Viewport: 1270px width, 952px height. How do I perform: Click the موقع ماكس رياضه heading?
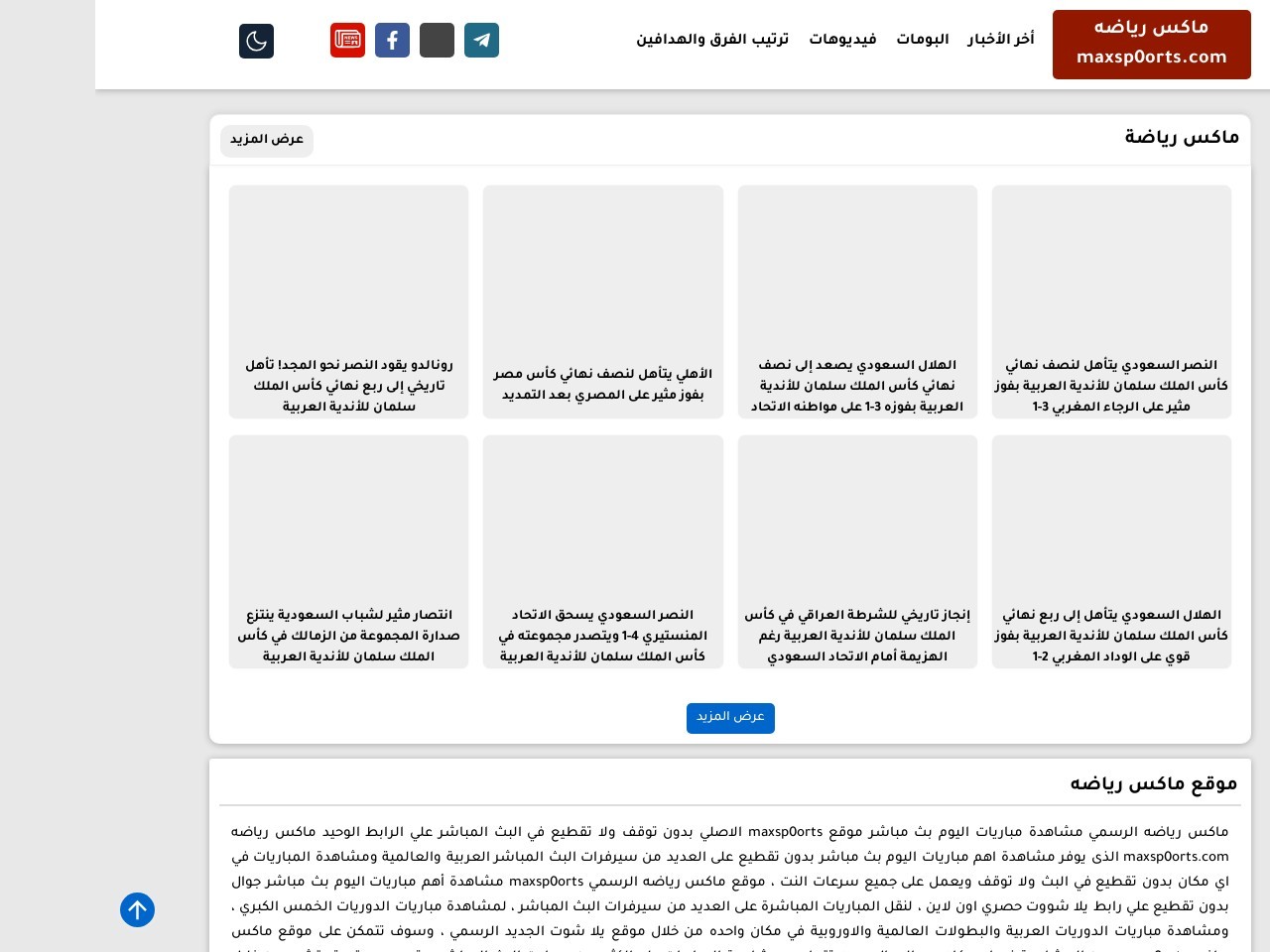click(1153, 784)
